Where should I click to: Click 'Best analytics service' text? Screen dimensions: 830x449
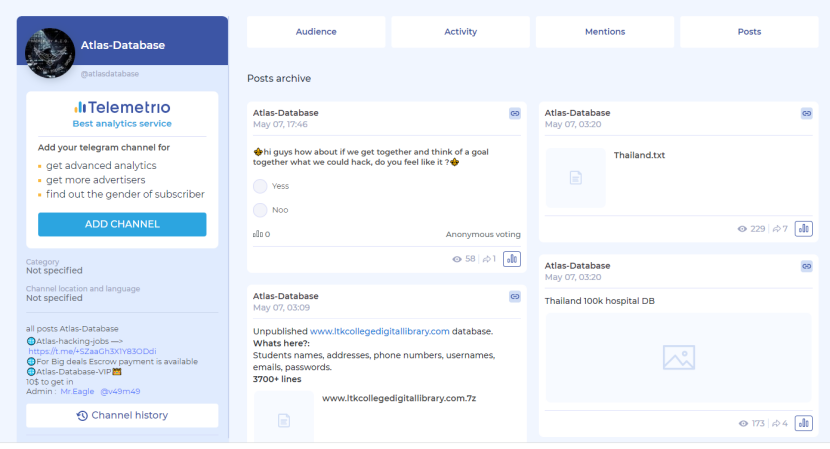click(122, 123)
